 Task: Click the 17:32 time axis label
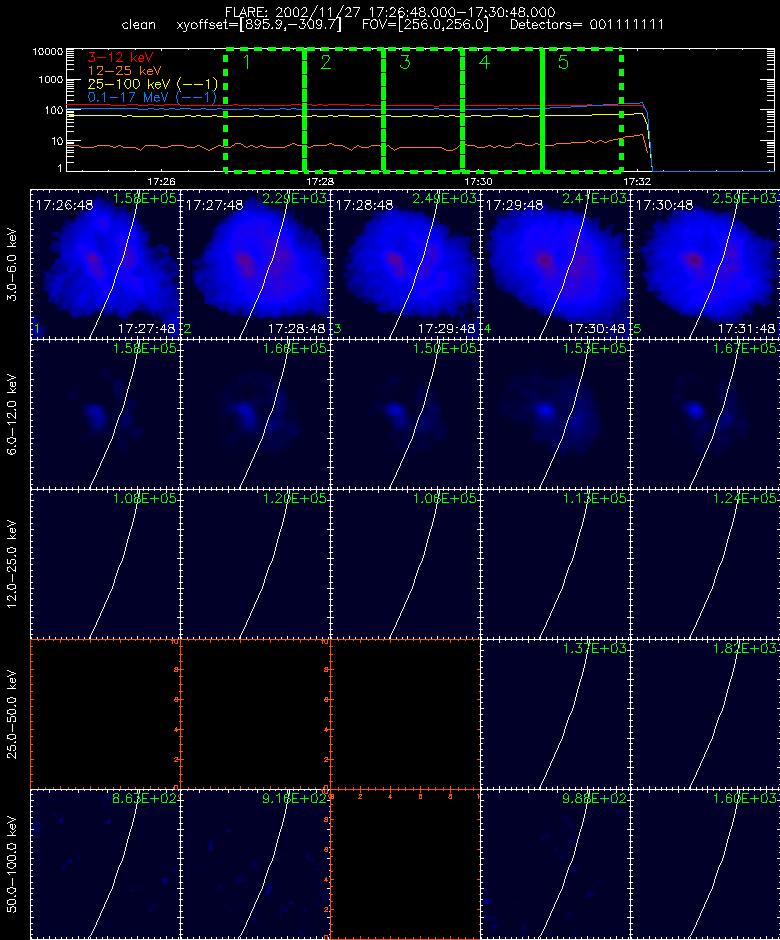[637, 181]
